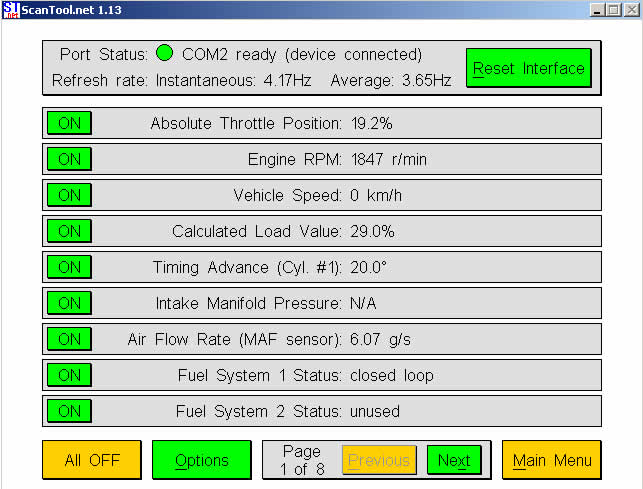Toggle Air Flow Rate MAF sensor
643x489 pixels.
69,340
